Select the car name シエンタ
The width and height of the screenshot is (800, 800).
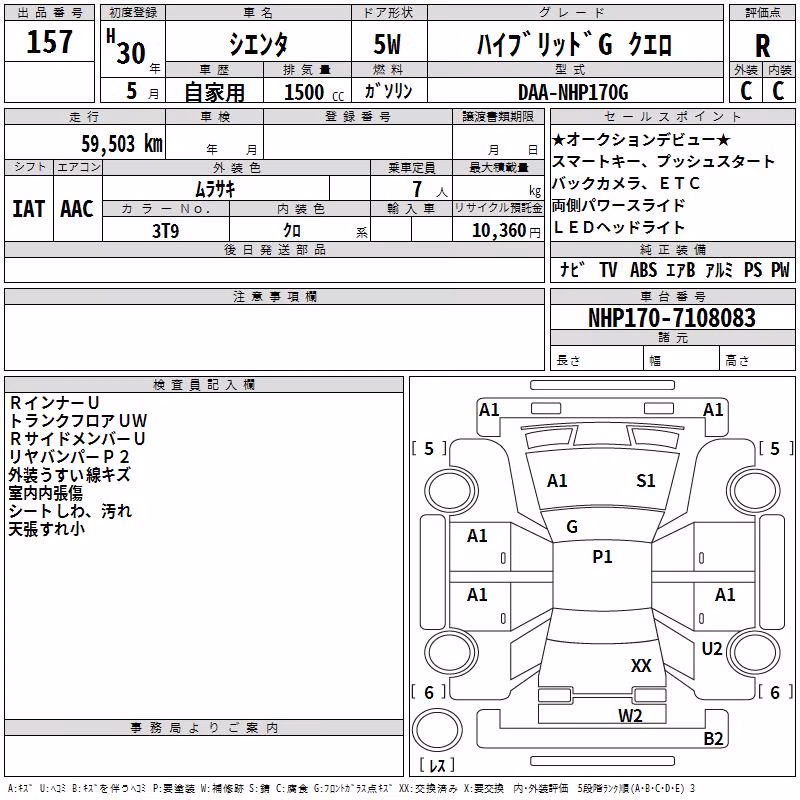[258, 44]
